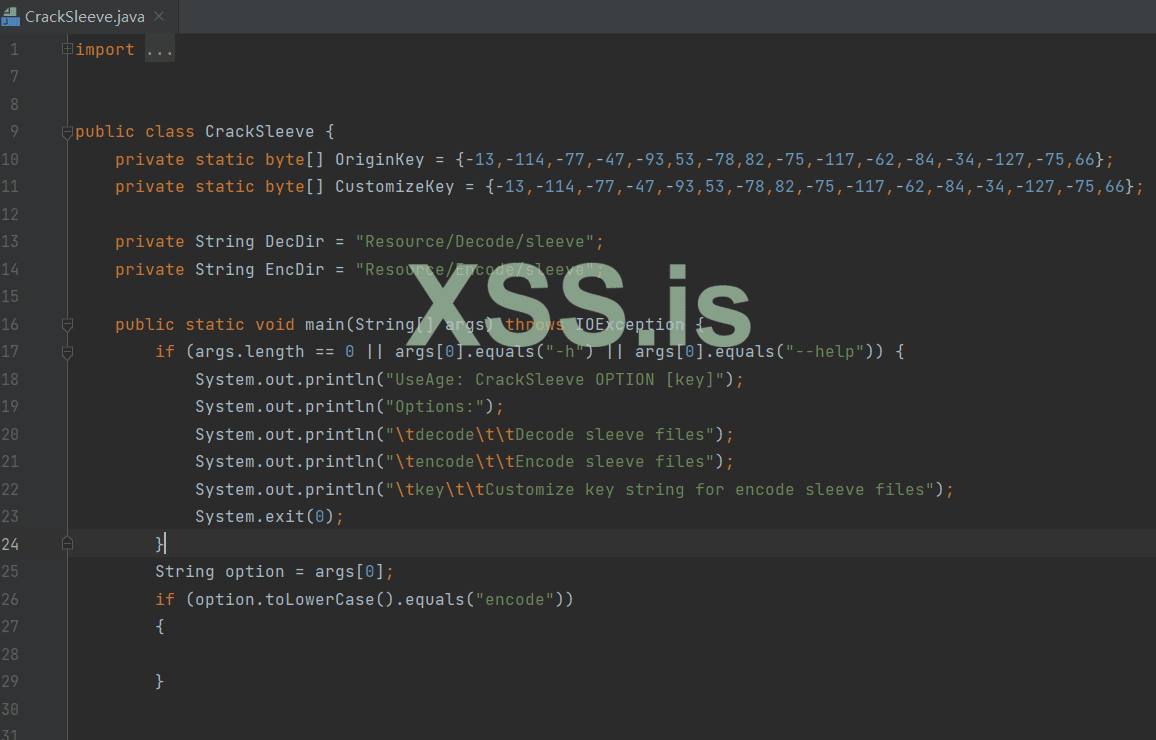Screen dimensions: 1156x740
Task: Click the "UseAge: CrackSleeve OPTION [key]" string
Action: pyautogui.click(x=555, y=380)
